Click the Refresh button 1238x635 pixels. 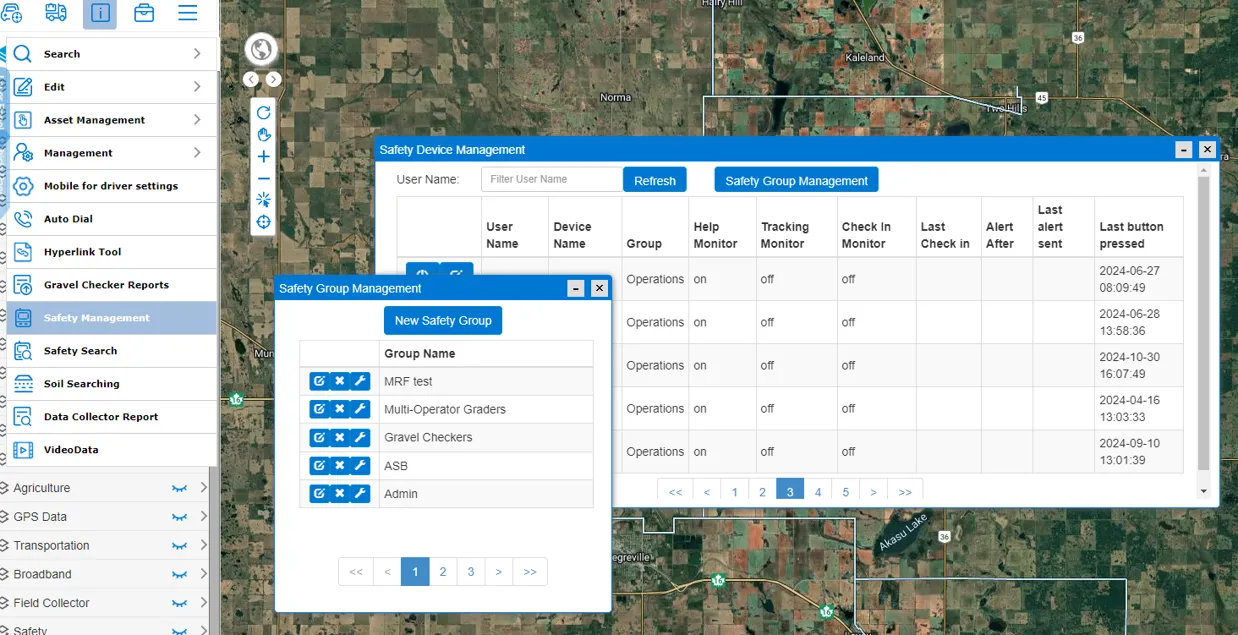655,180
